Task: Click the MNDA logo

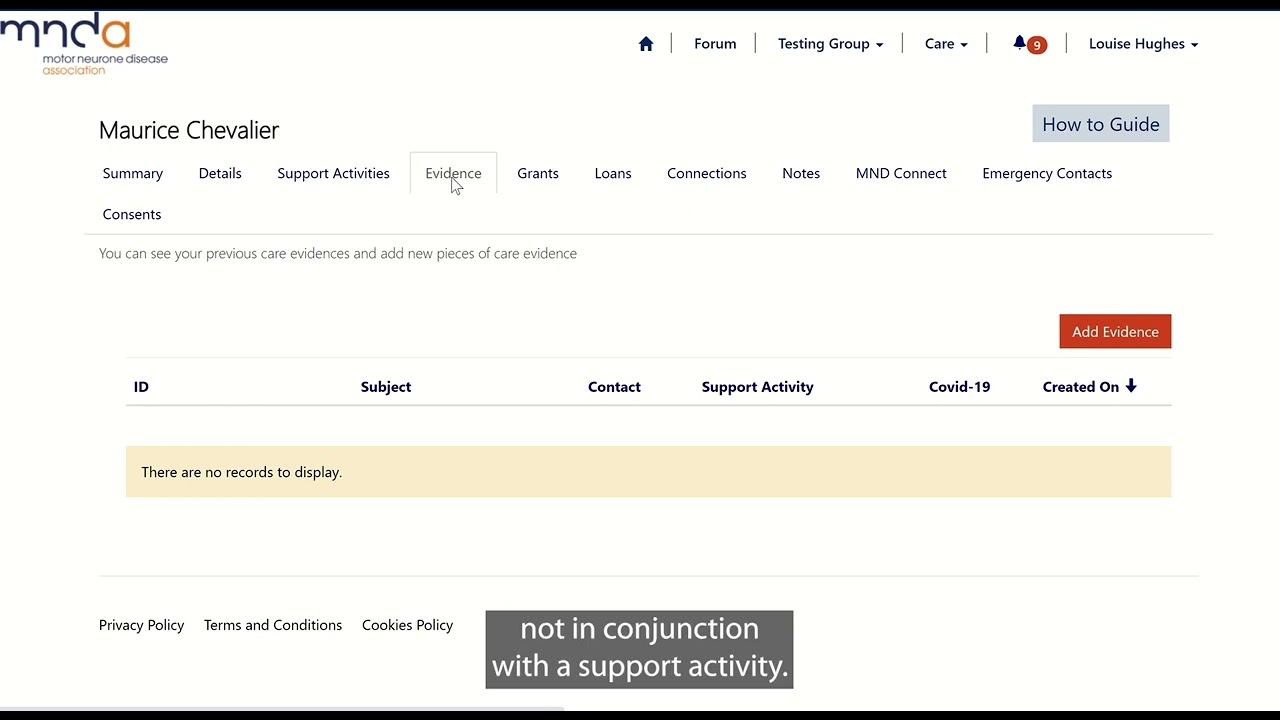Action: click(84, 44)
